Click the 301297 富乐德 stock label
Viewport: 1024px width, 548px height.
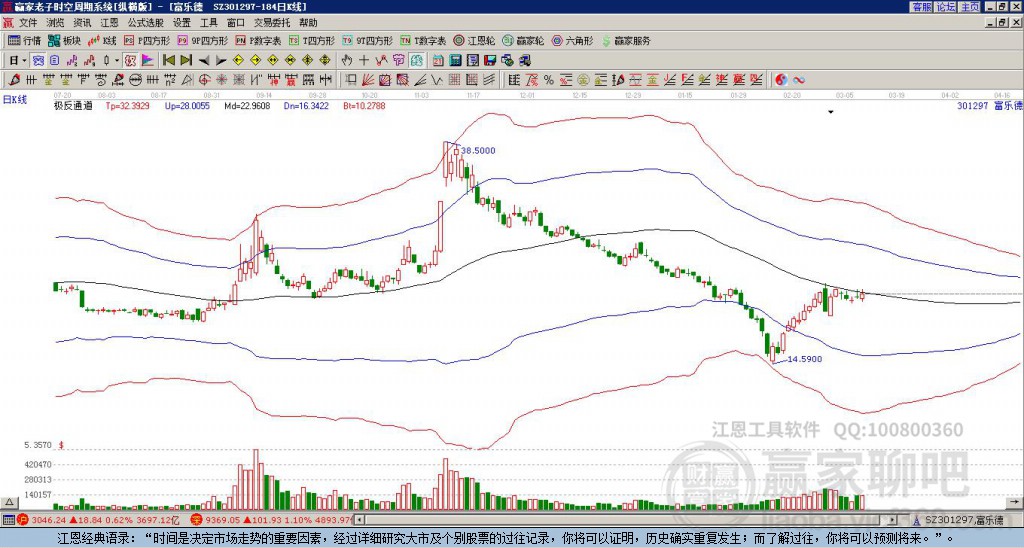pos(990,105)
